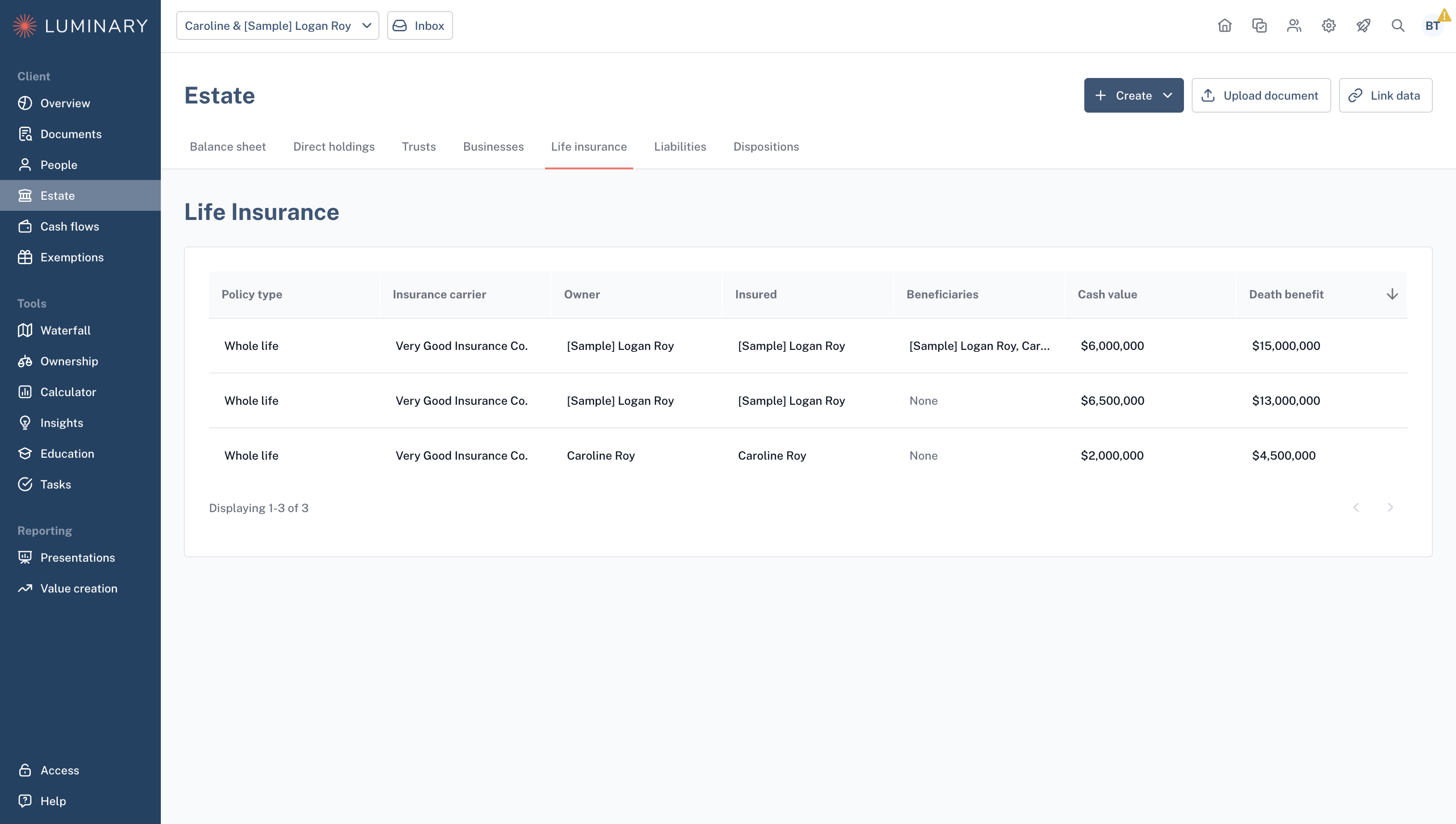Expand the Create dropdown button
Image resolution: width=1456 pixels, height=824 pixels.
point(1133,95)
